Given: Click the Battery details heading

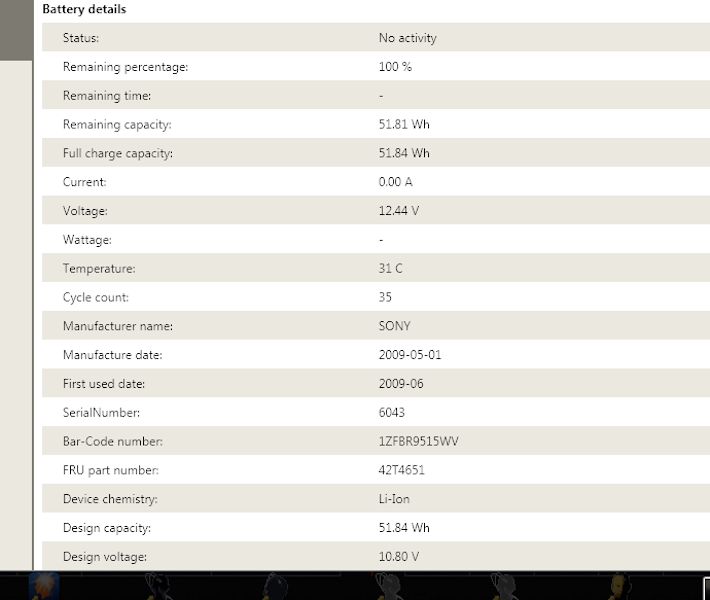Looking at the screenshot, I should (84, 9).
